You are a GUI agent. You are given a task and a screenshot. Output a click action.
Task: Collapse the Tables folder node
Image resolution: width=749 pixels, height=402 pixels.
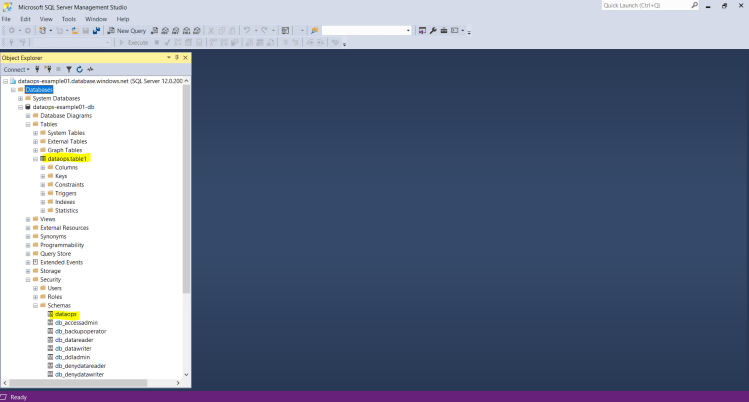pyautogui.click(x=28, y=124)
